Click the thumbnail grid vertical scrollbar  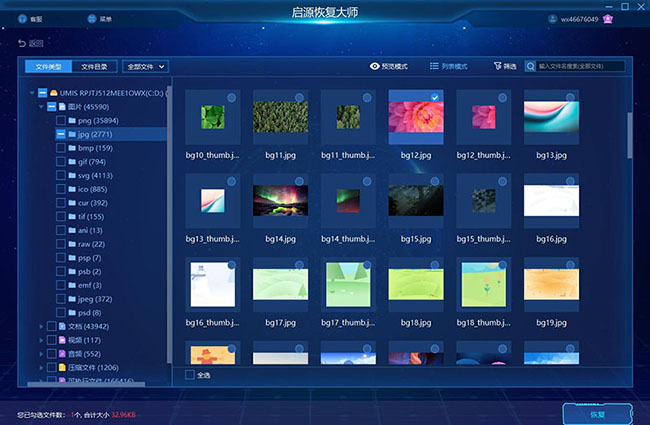click(630, 135)
